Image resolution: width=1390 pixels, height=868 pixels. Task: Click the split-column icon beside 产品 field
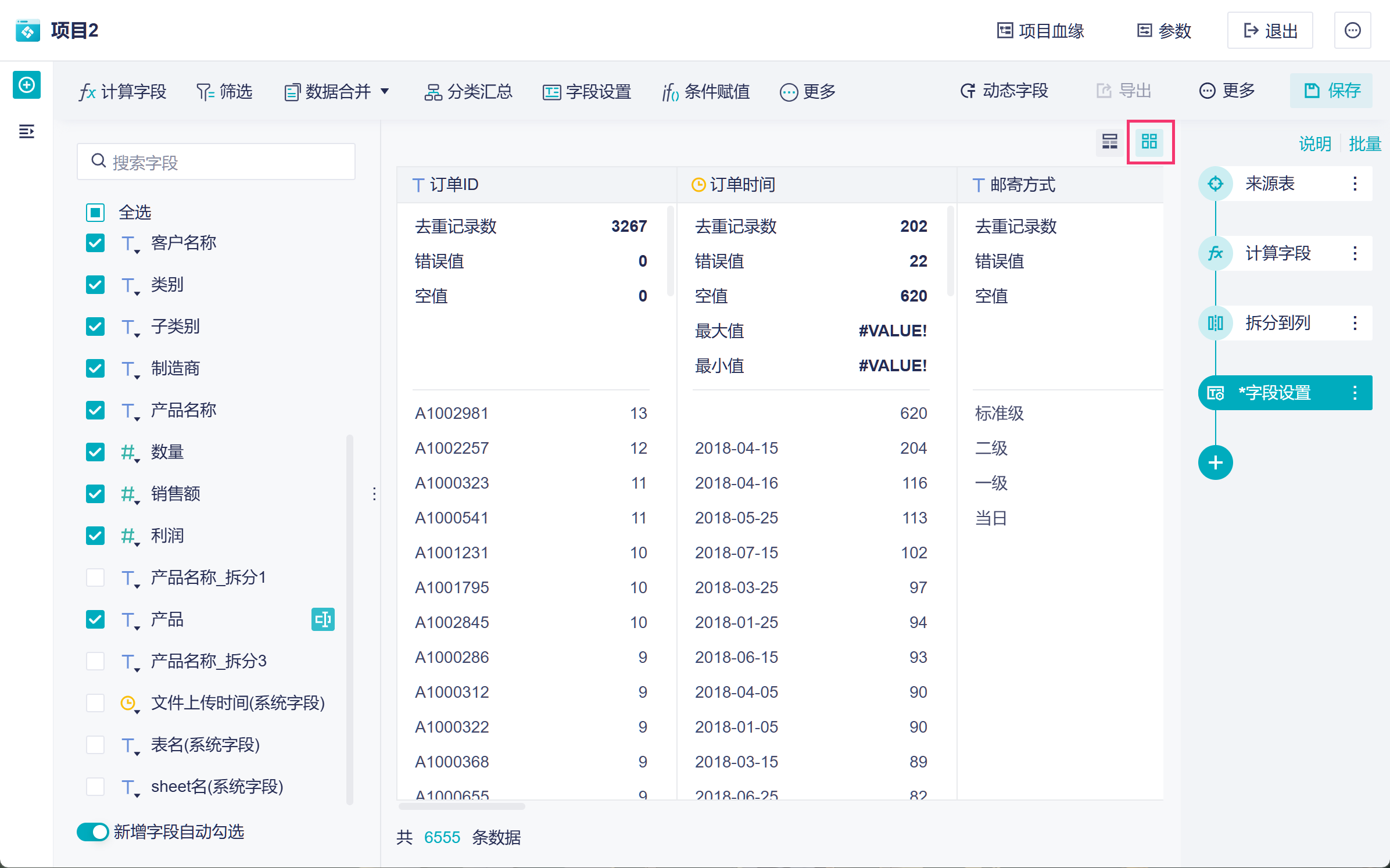[x=323, y=619]
